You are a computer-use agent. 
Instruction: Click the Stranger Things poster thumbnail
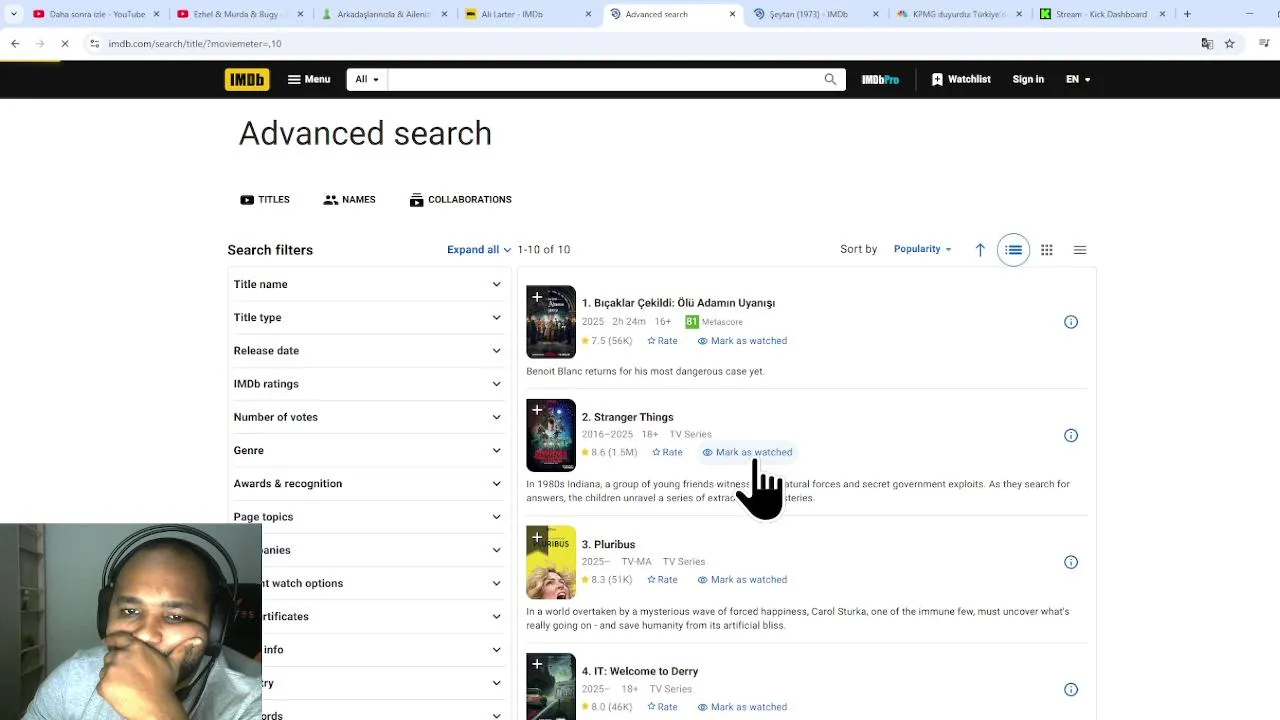coord(551,436)
